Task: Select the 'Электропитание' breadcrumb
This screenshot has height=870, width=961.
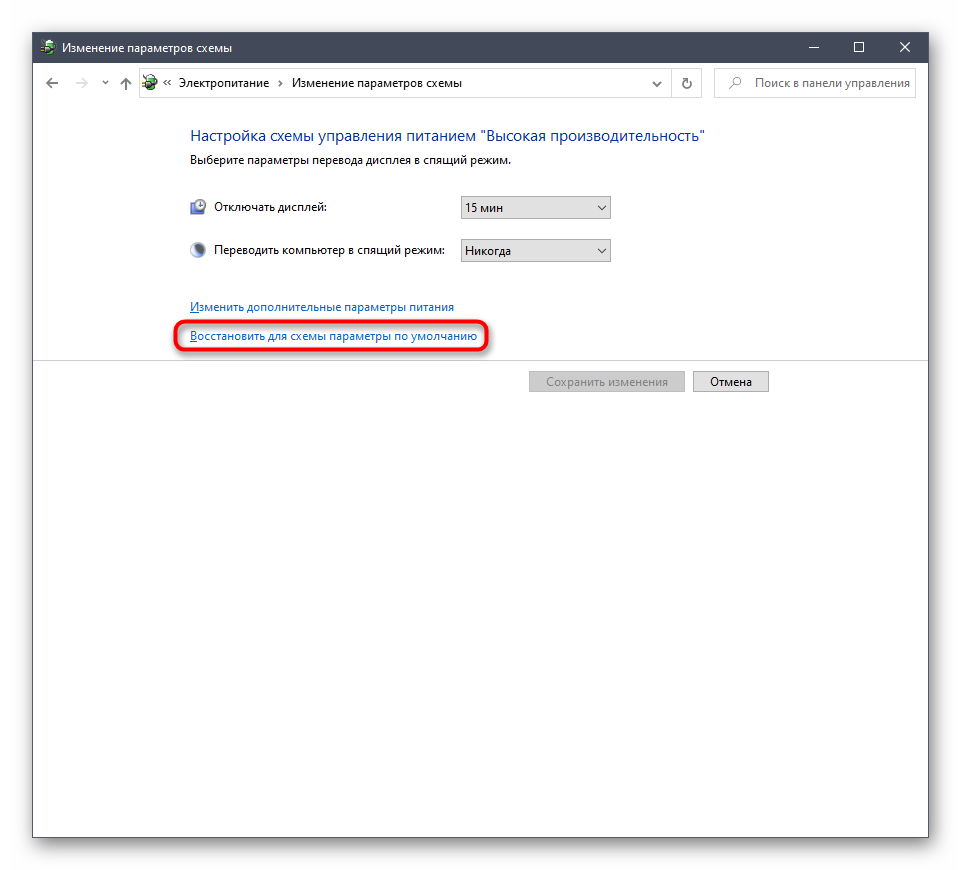Action: pos(223,84)
